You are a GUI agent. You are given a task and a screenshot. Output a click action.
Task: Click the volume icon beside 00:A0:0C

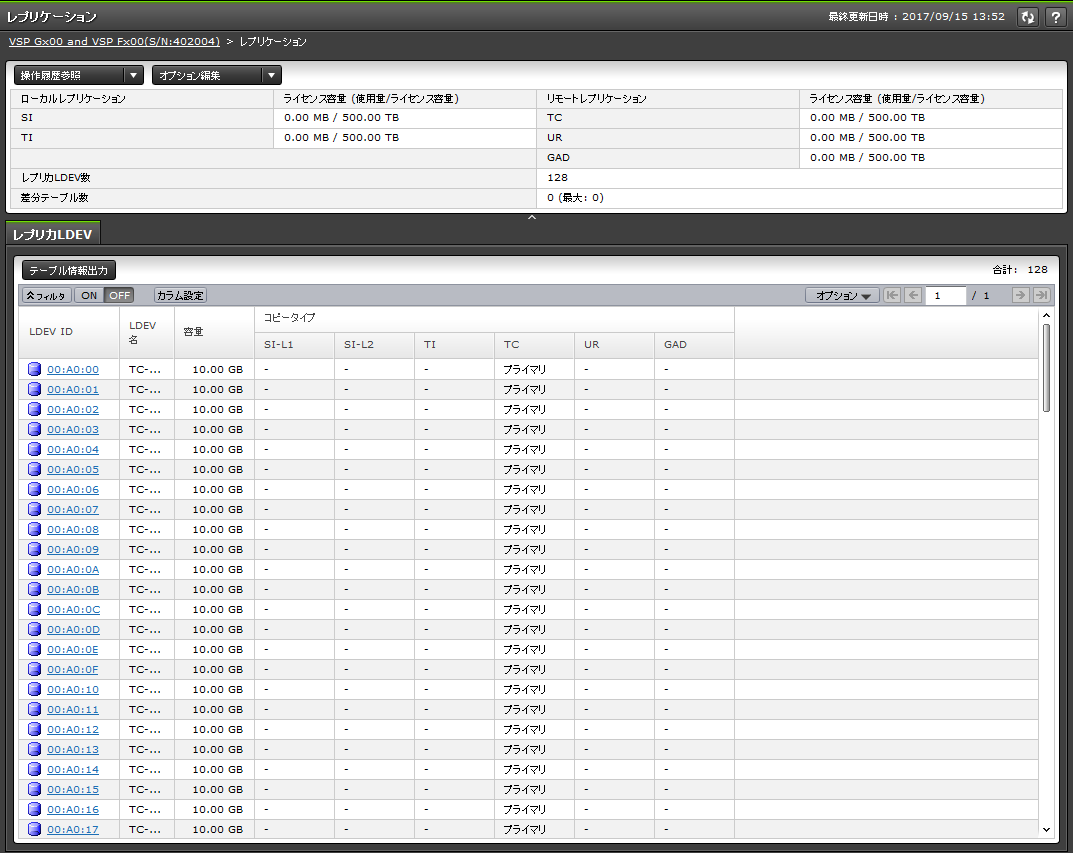35,609
